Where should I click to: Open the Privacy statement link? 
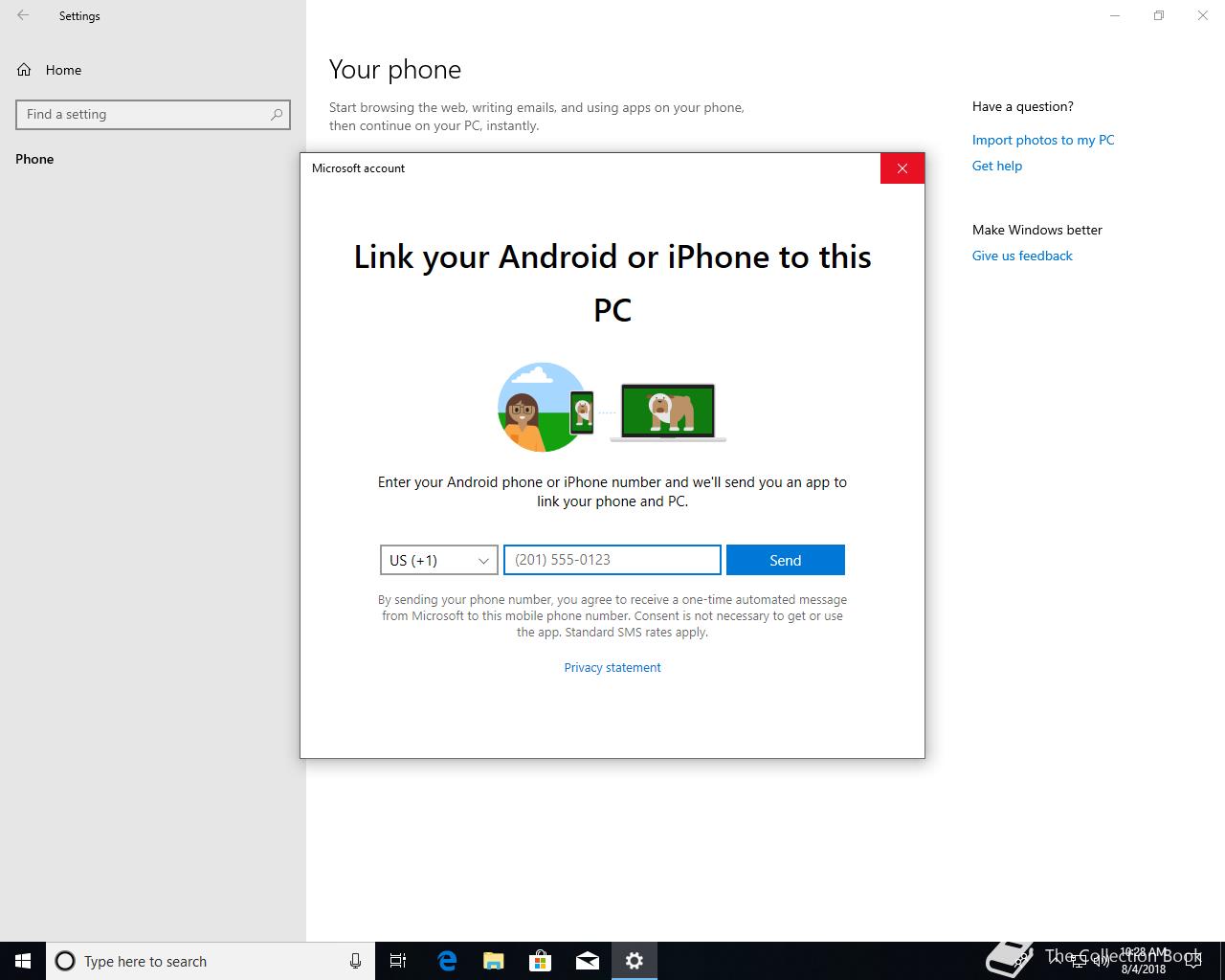pos(612,667)
